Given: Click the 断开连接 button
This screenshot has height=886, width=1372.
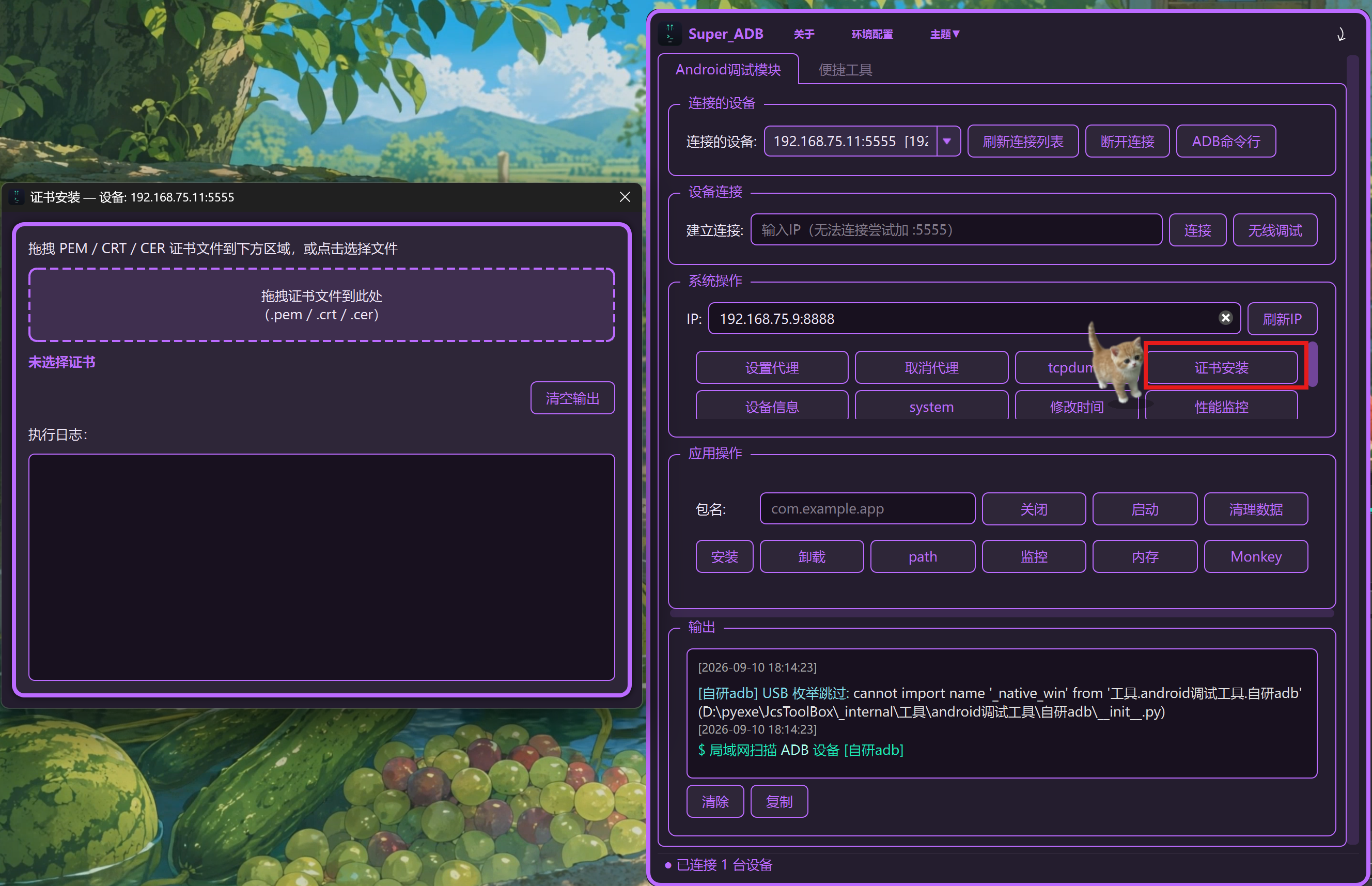Looking at the screenshot, I should click(x=1128, y=142).
